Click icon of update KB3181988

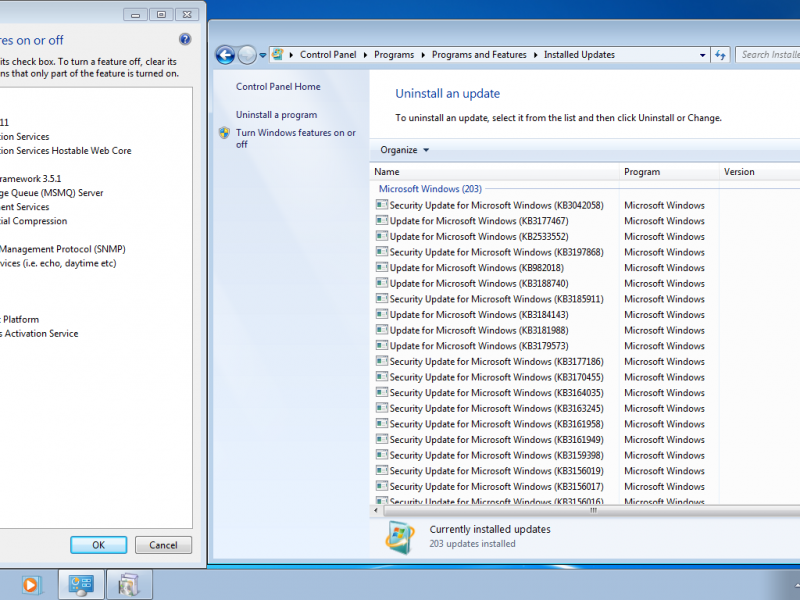tap(382, 330)
